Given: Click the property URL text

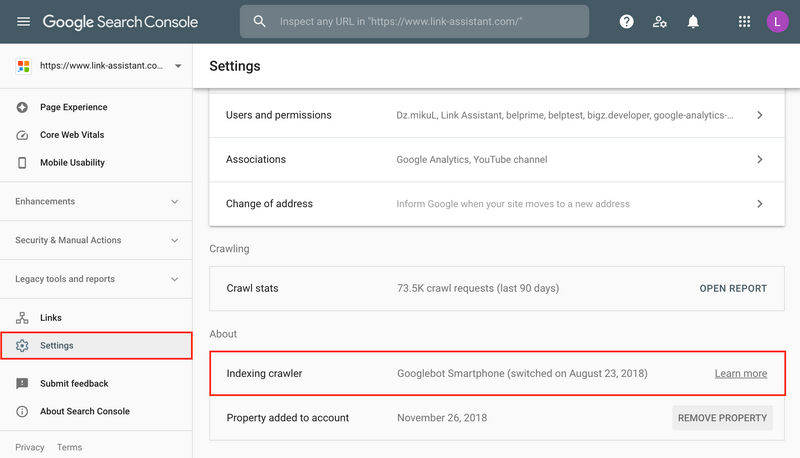Looking at the screenshot, I should pyautogui.click(x=102, y=66).
